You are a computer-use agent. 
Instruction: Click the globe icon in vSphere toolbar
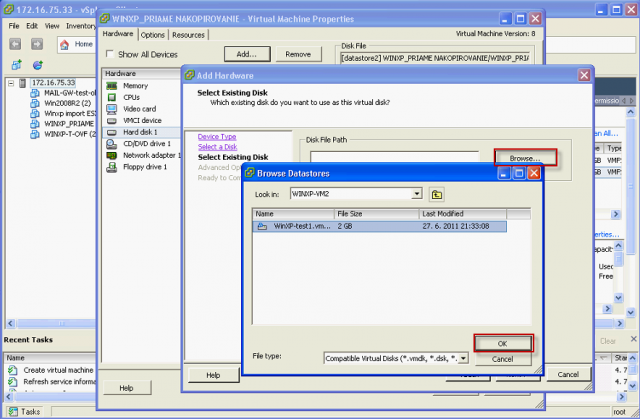coord(38,64)
